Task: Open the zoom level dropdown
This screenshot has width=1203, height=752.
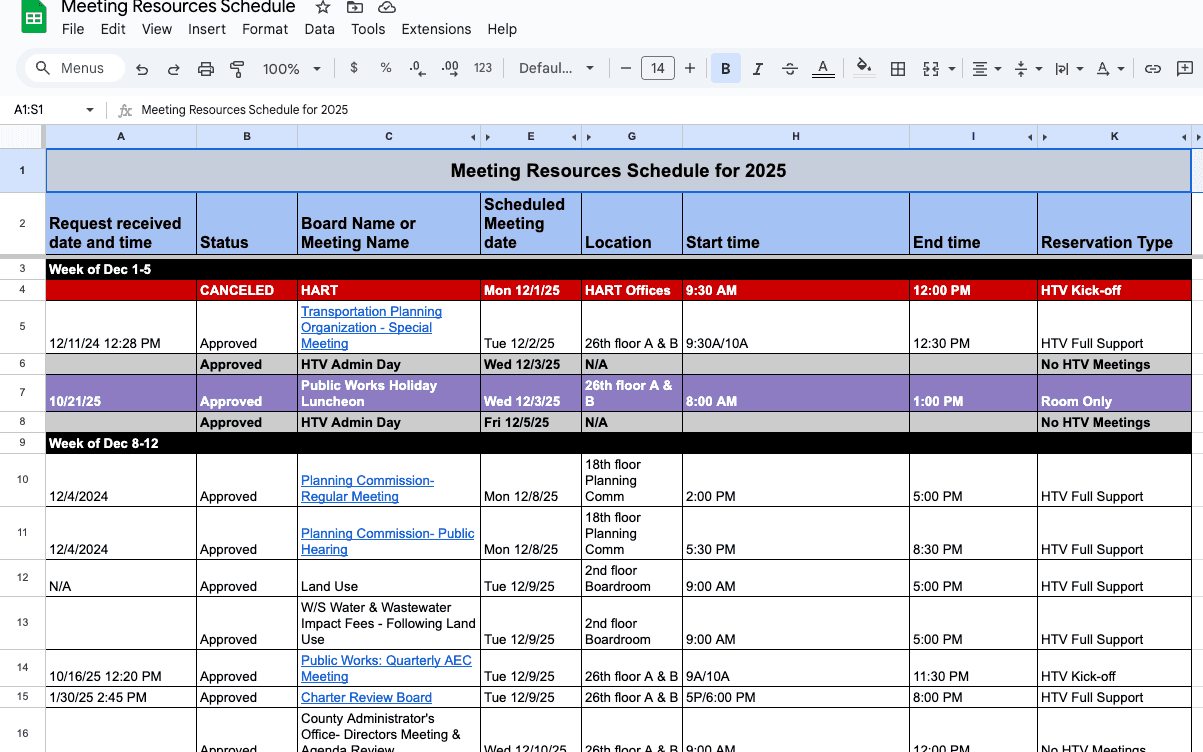Action: point(291,69)
